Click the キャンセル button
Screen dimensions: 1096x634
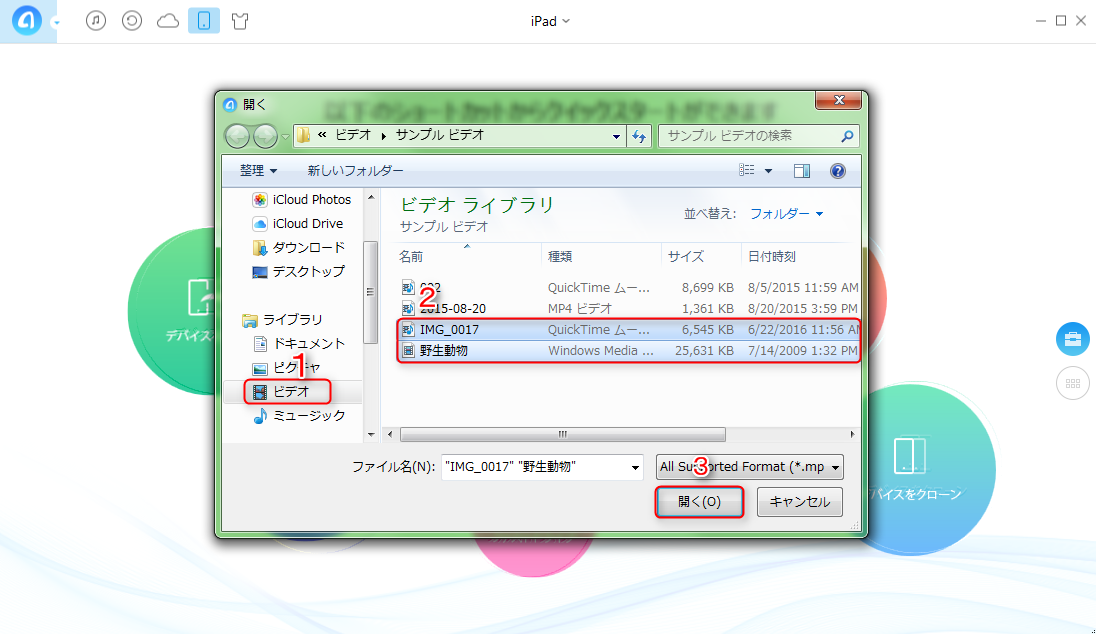pos(800,501)
